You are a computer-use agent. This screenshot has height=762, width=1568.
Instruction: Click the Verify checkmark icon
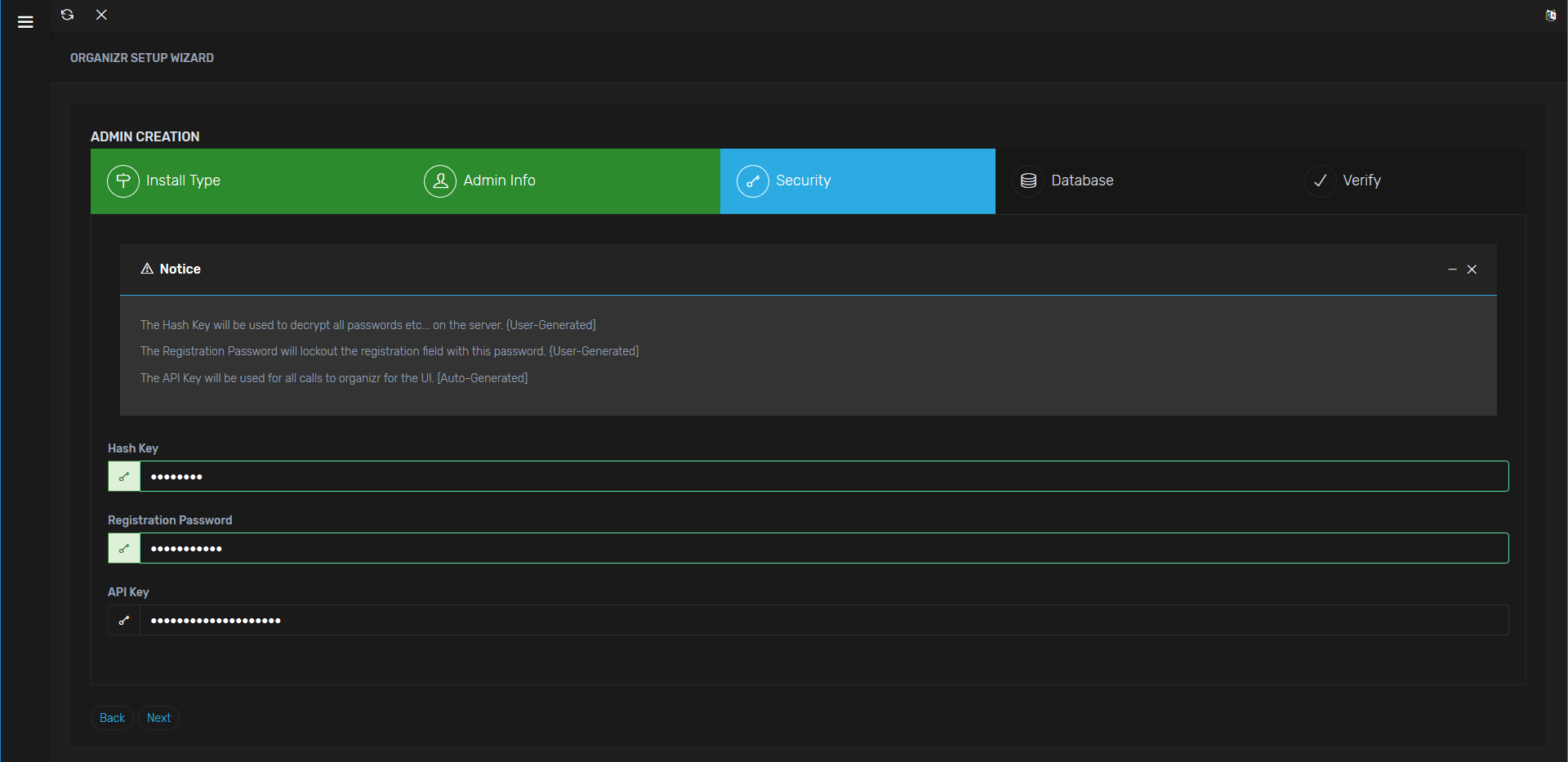tap(1320, 180)
